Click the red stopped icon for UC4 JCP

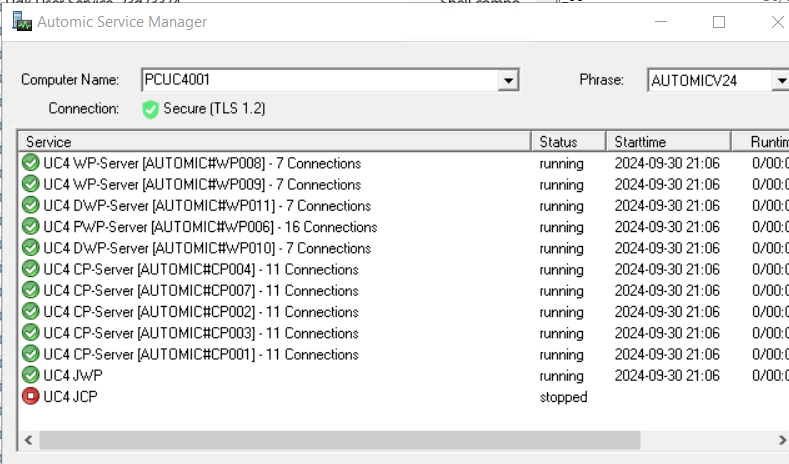pos(31,396)
